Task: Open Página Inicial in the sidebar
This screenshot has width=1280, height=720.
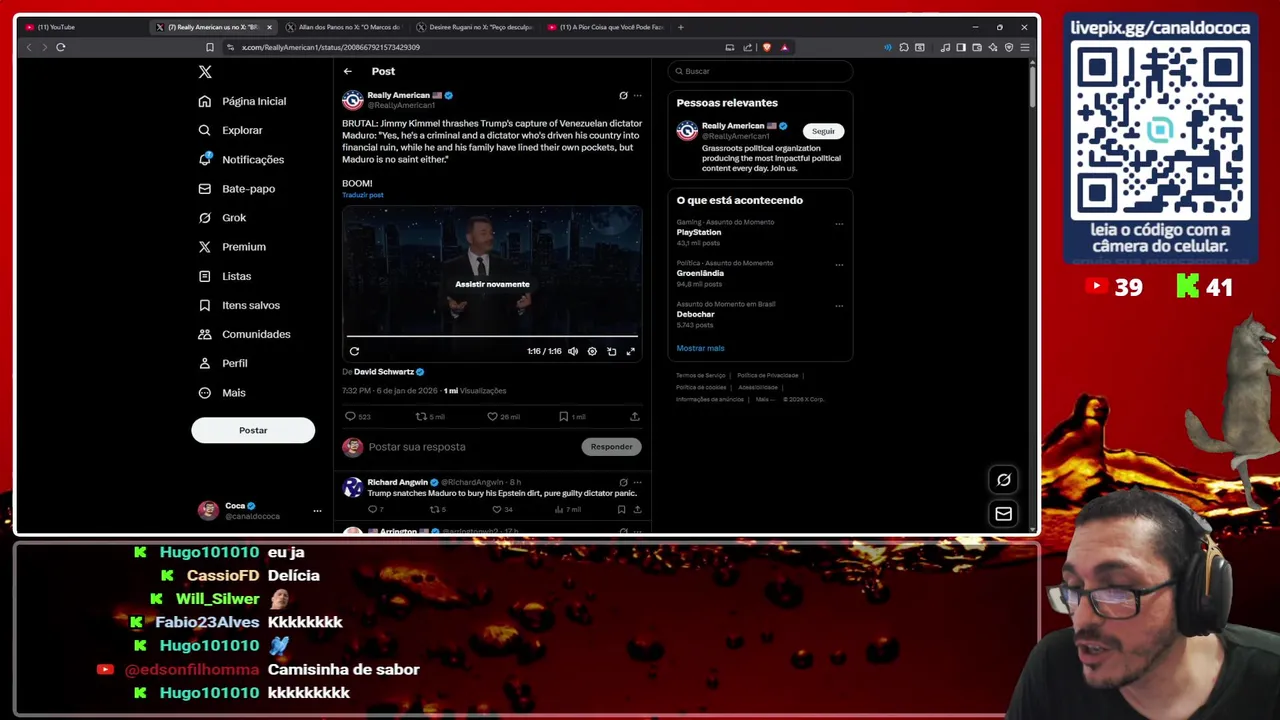Action: tap(242, 101)
